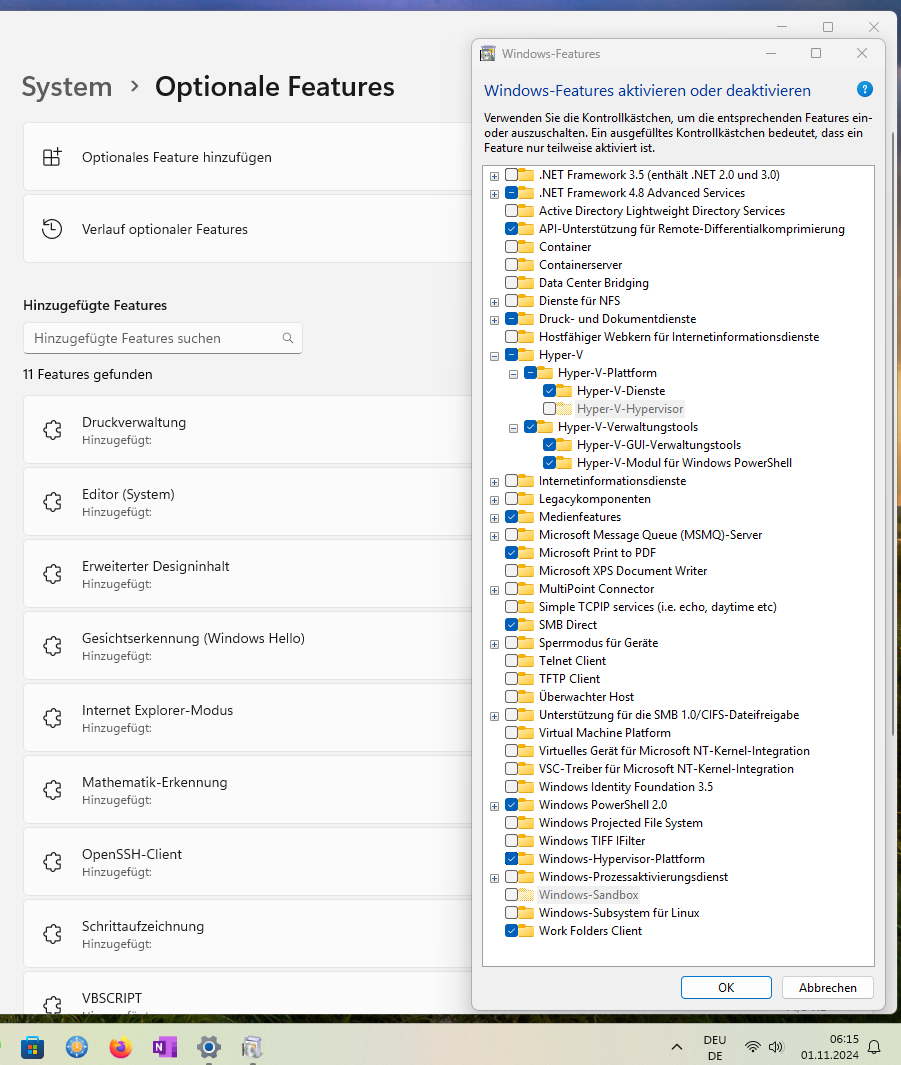This screenshot has width=901, height=1065.
Task: Expand the Windows PowerShell 2.0 node
Action: click(494, 806)
